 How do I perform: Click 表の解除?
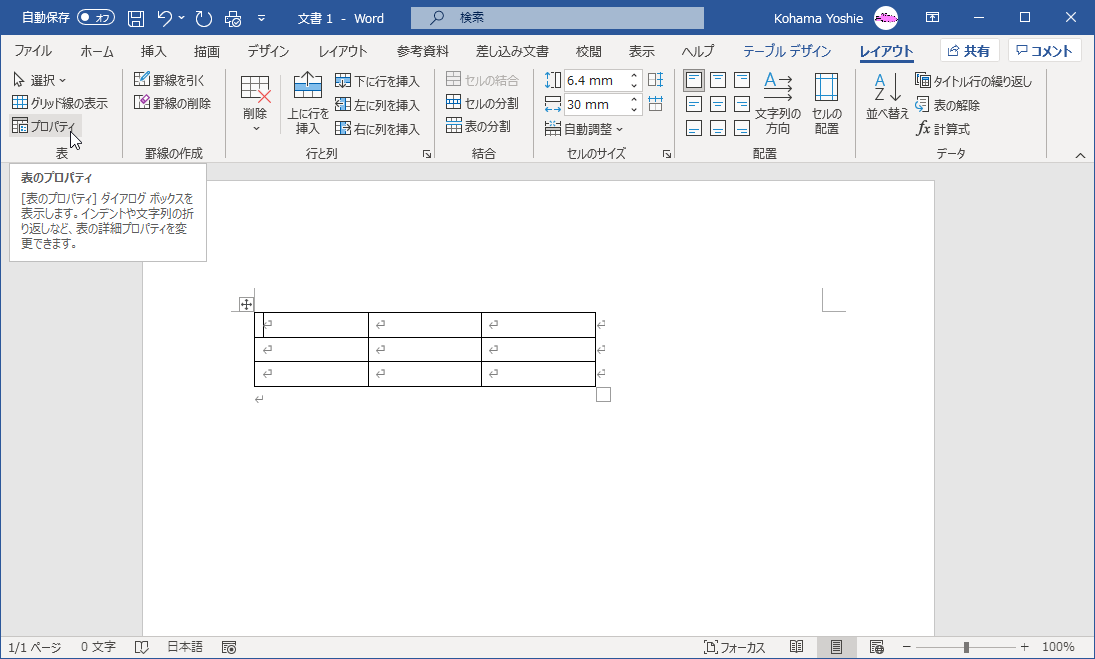pyautogui.click(x=948, y=105)
